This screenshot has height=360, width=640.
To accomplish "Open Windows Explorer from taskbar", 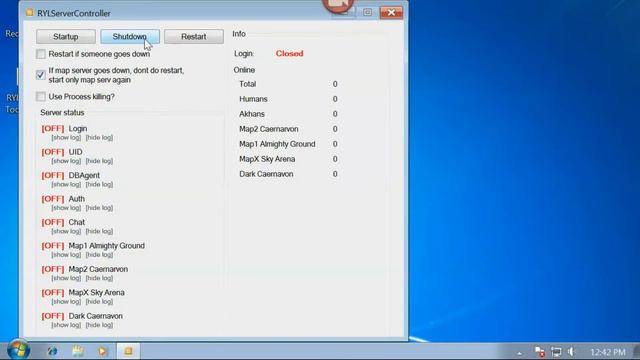I will [x=78, y=351].
